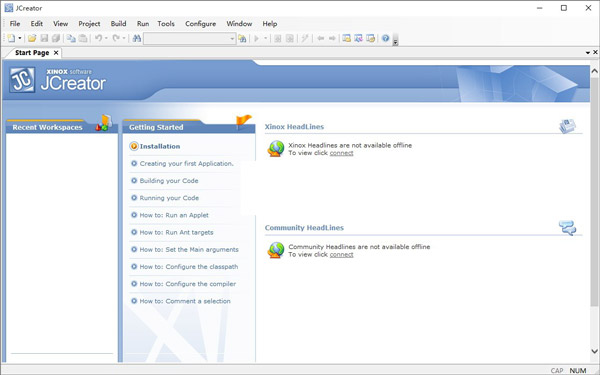
Task: Click the Save All toolbar icon
Action: click(x=56, y=38)
